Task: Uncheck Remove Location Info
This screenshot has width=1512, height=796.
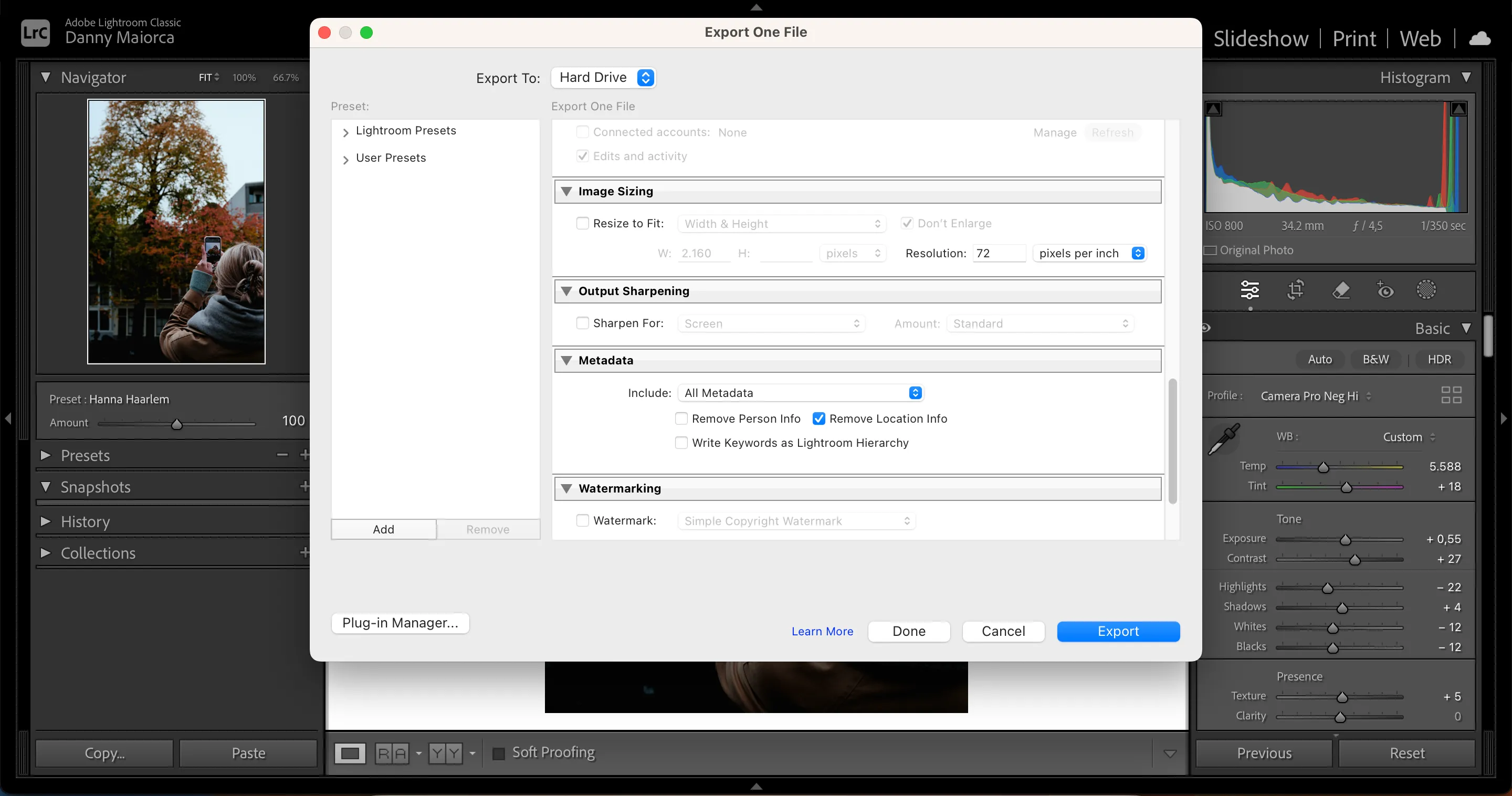Action: pos(819,418)
